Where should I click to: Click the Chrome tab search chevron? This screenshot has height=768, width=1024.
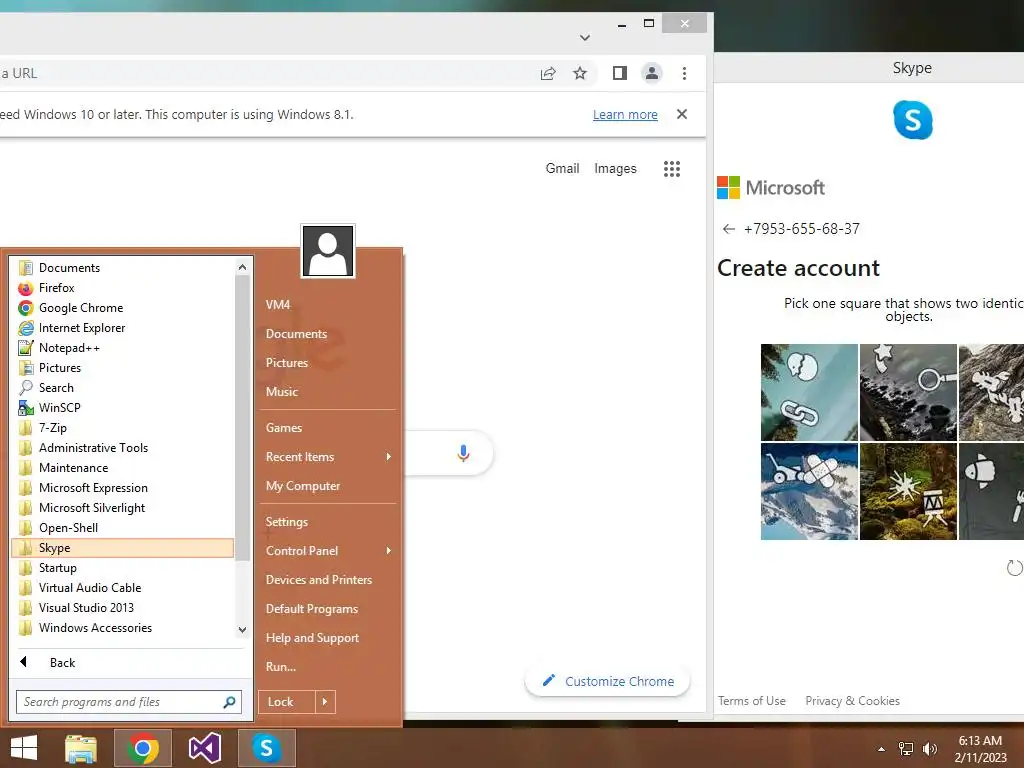point(585,38)
